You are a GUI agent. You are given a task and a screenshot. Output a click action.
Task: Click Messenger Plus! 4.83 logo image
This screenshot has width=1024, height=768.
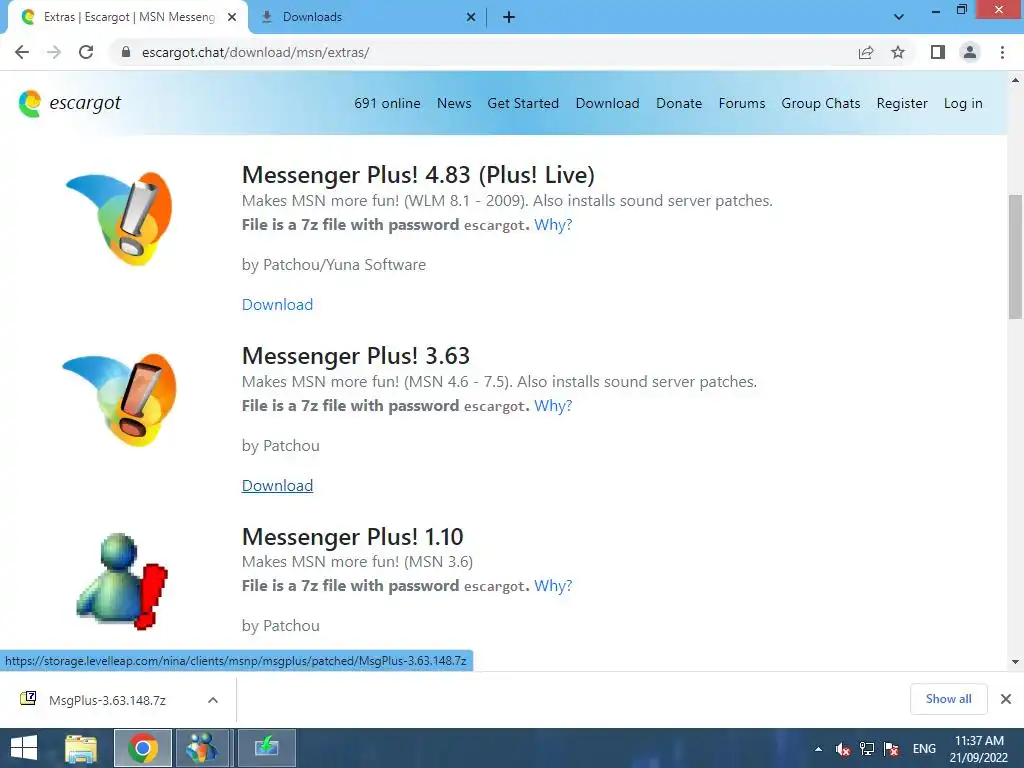[120, 218]
